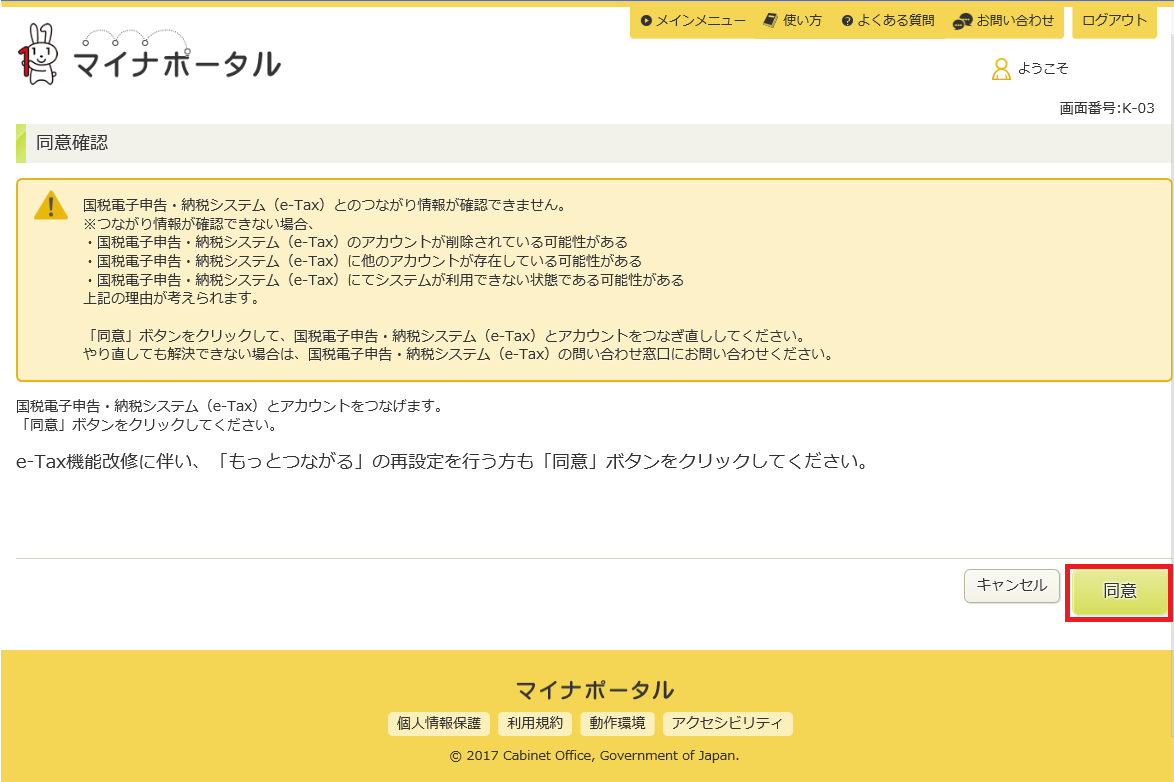Click the e-Tax機能改修に伴い sentence
This screenshot has width=1174, height=782.
click(443, 461)
